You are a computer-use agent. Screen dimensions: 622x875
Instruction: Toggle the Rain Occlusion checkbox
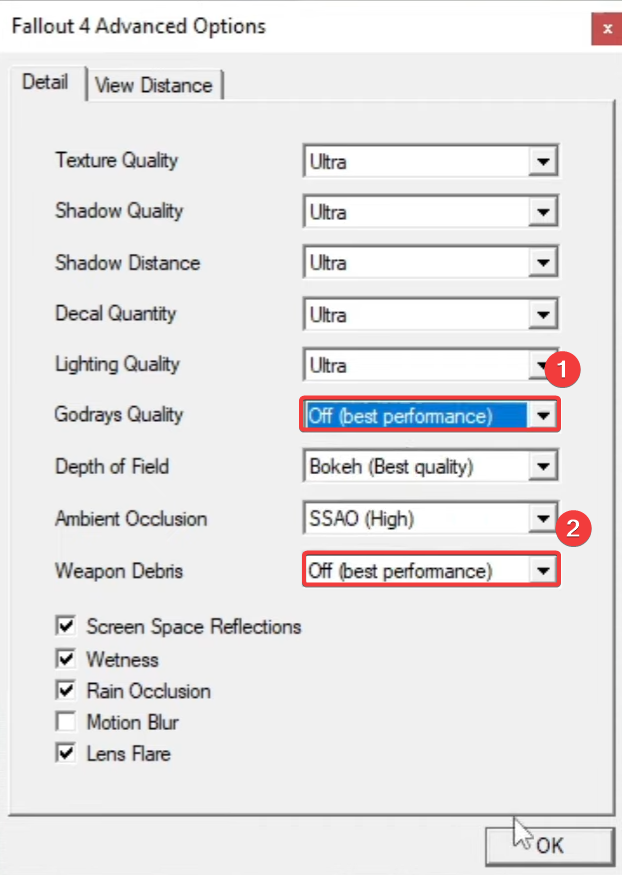[x=67, y=691]
